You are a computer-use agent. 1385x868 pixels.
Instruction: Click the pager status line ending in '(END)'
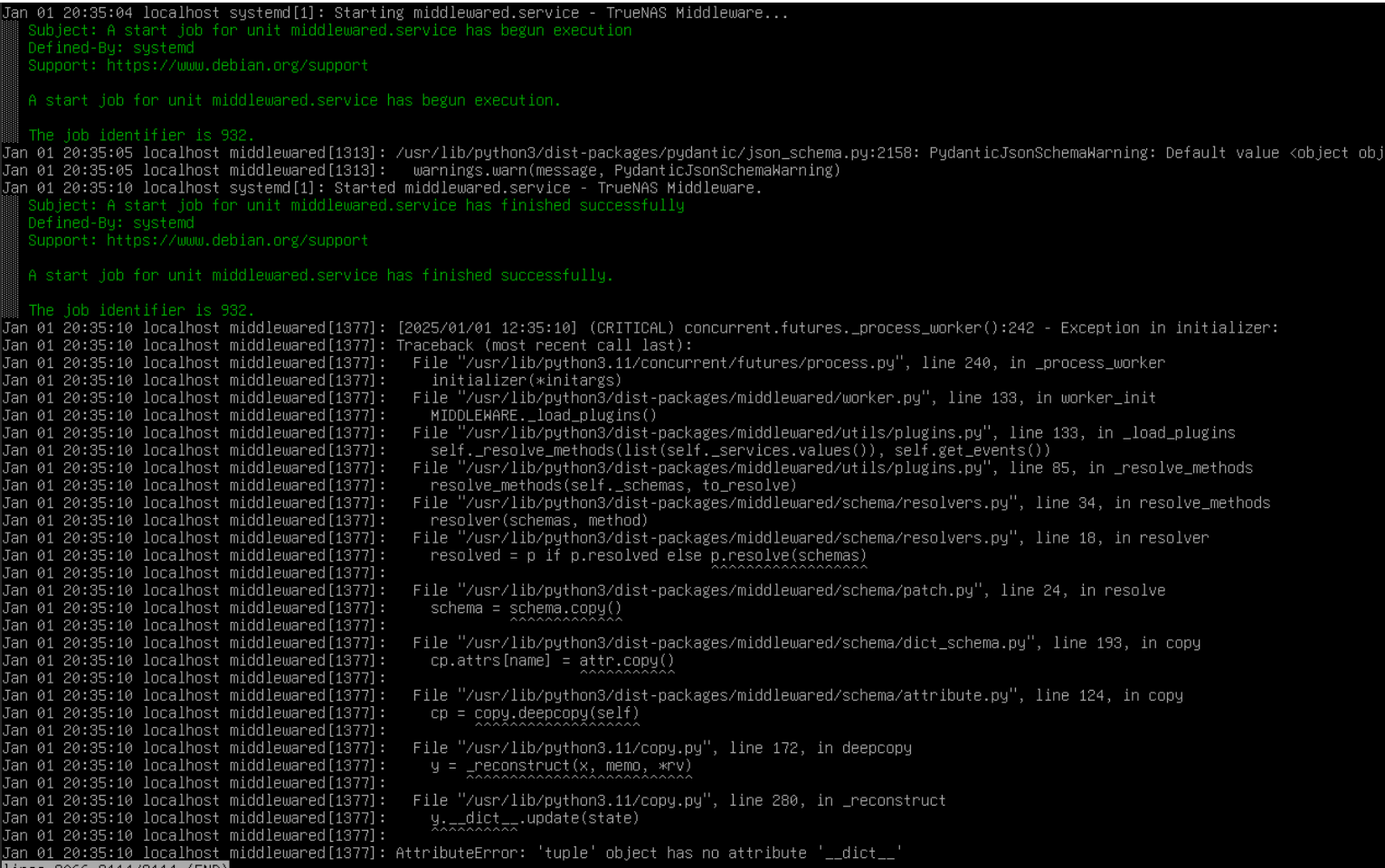point(115,864)
